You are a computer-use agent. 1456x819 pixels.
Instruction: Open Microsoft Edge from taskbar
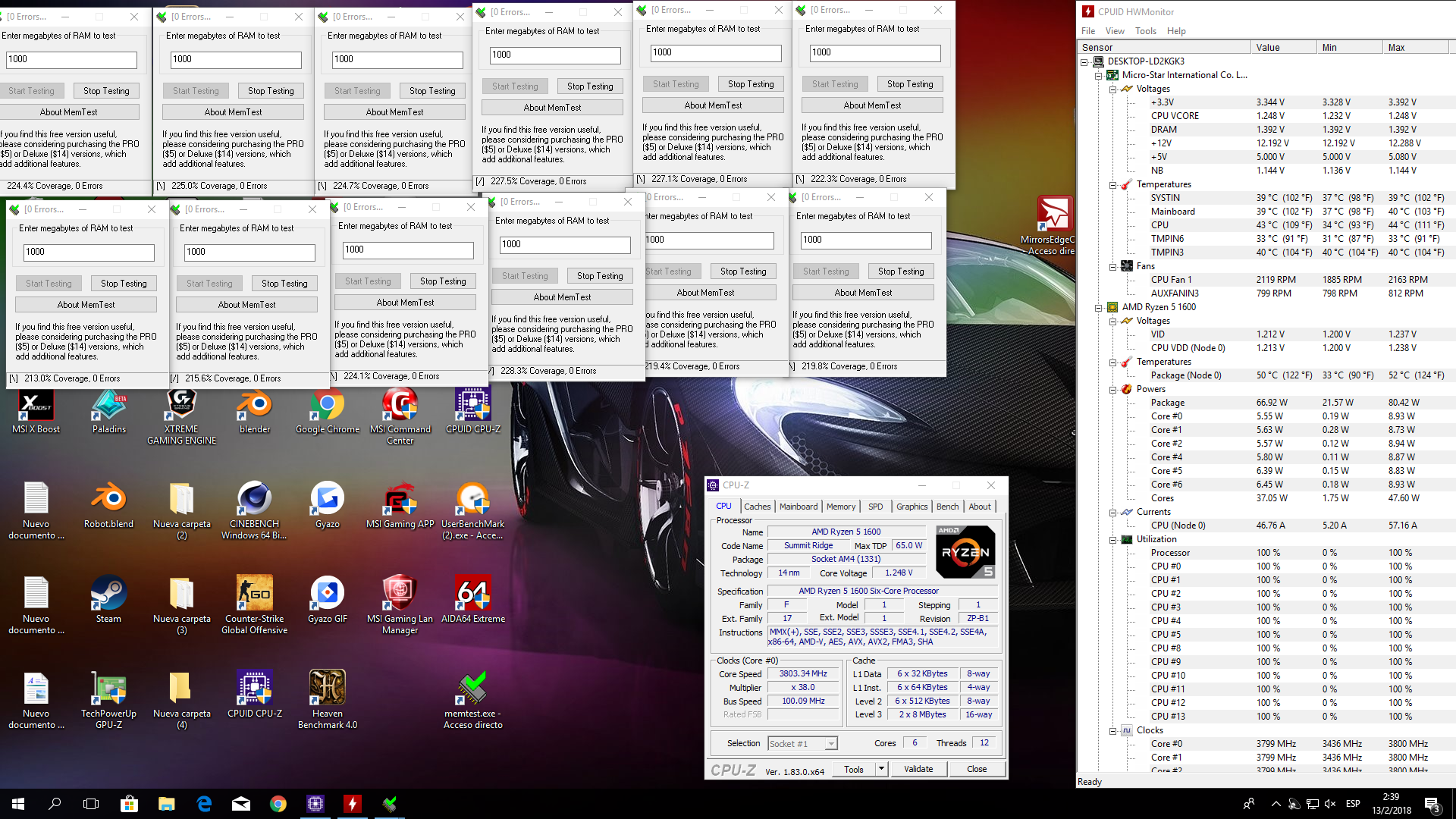click(x=204, y=804)
